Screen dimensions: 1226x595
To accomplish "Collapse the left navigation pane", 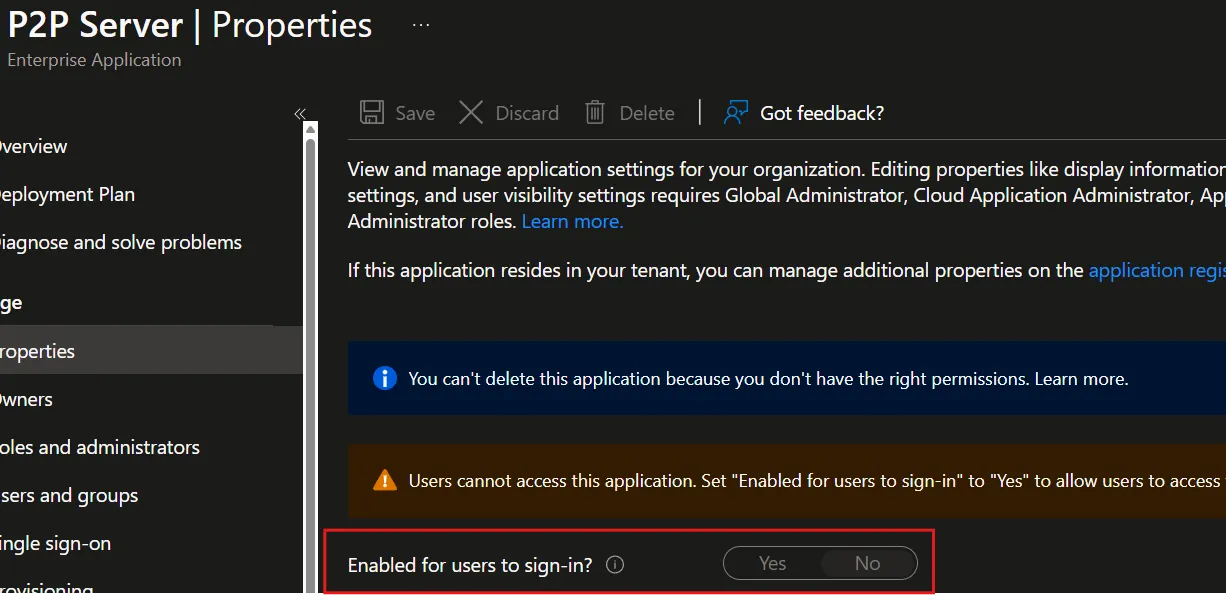I will [x=300, y=114].
